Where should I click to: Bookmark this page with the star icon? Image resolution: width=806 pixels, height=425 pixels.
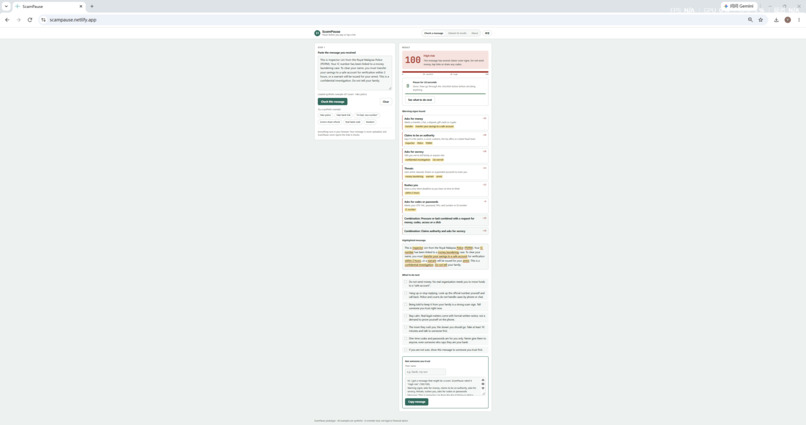(761, 20)
